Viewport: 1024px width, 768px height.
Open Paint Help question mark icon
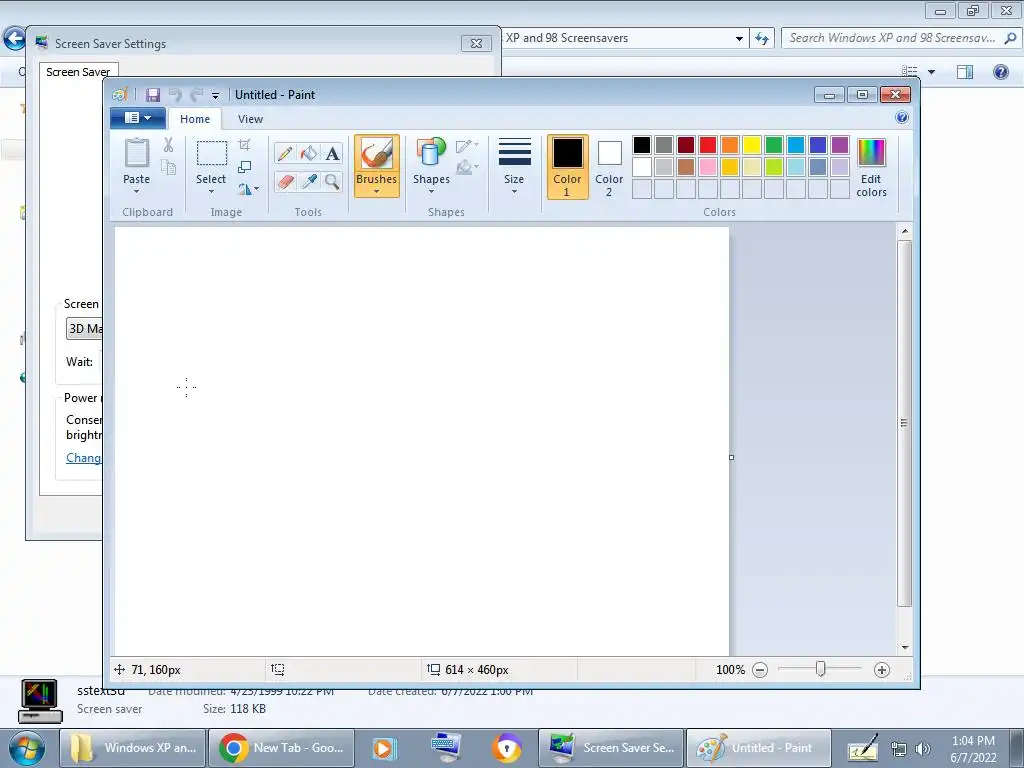pos(902,118)
